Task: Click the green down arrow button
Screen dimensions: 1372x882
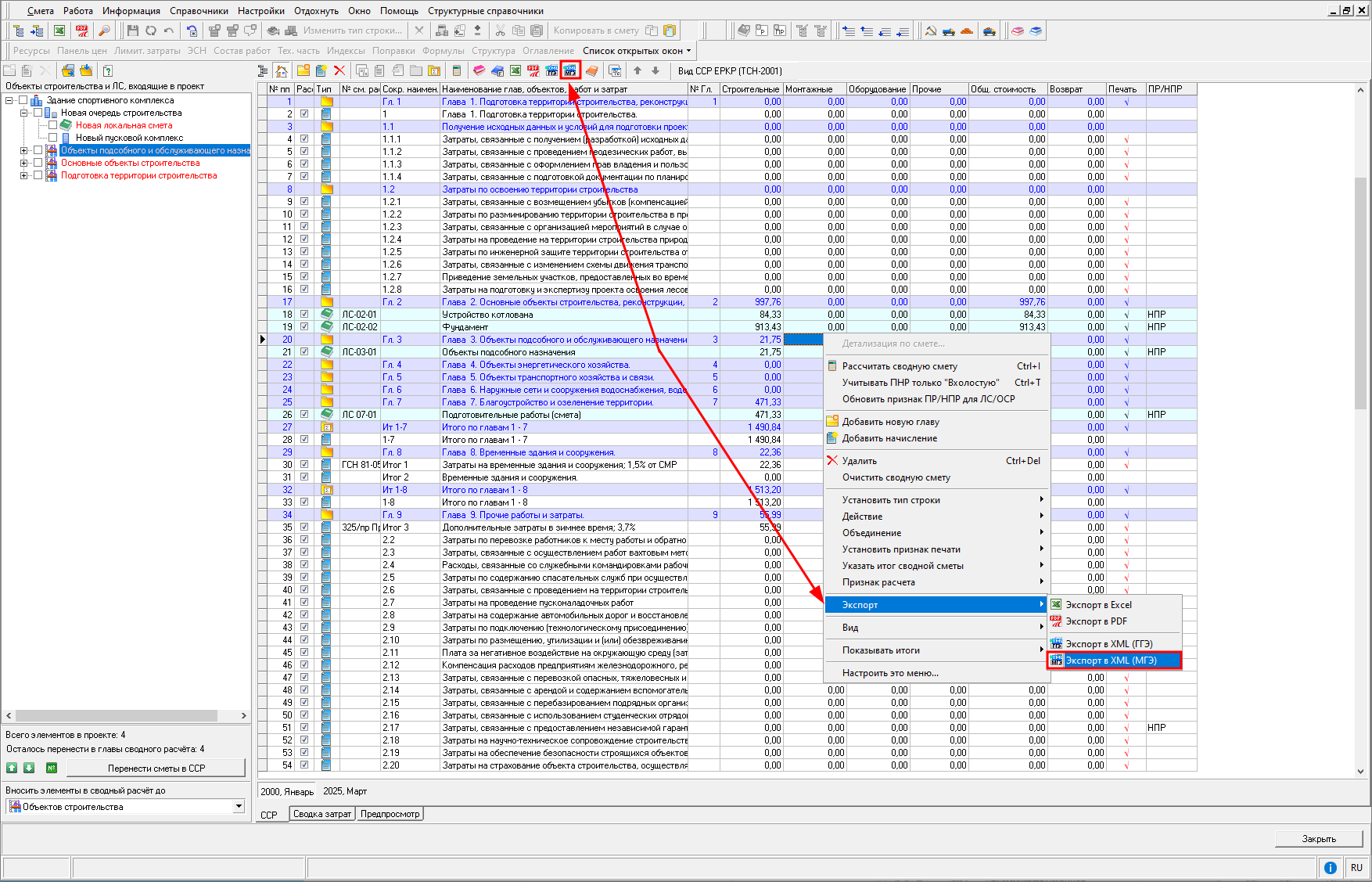Action: coord(29,768)
